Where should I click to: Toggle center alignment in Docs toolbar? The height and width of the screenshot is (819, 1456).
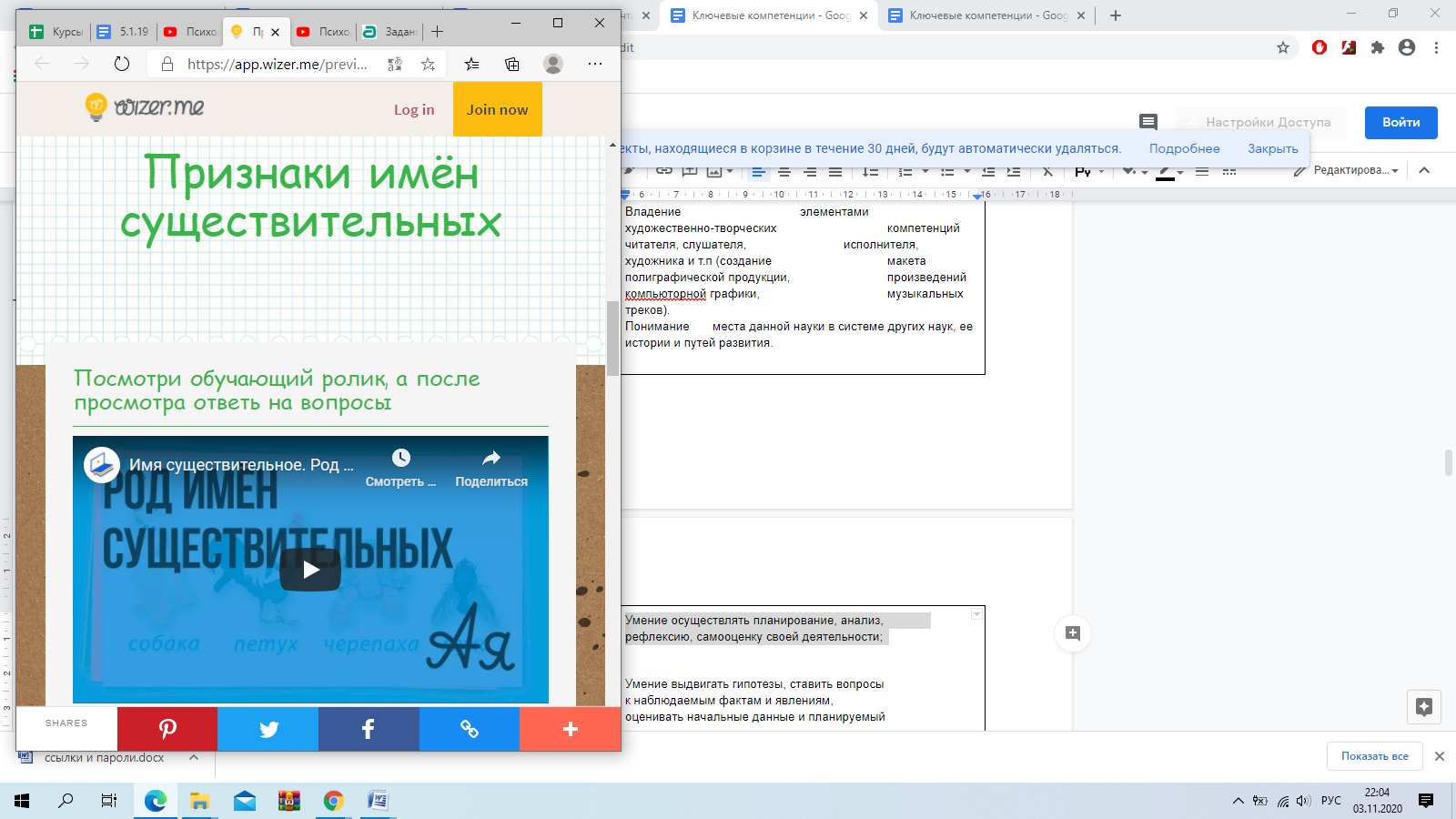tap(784, 171)
